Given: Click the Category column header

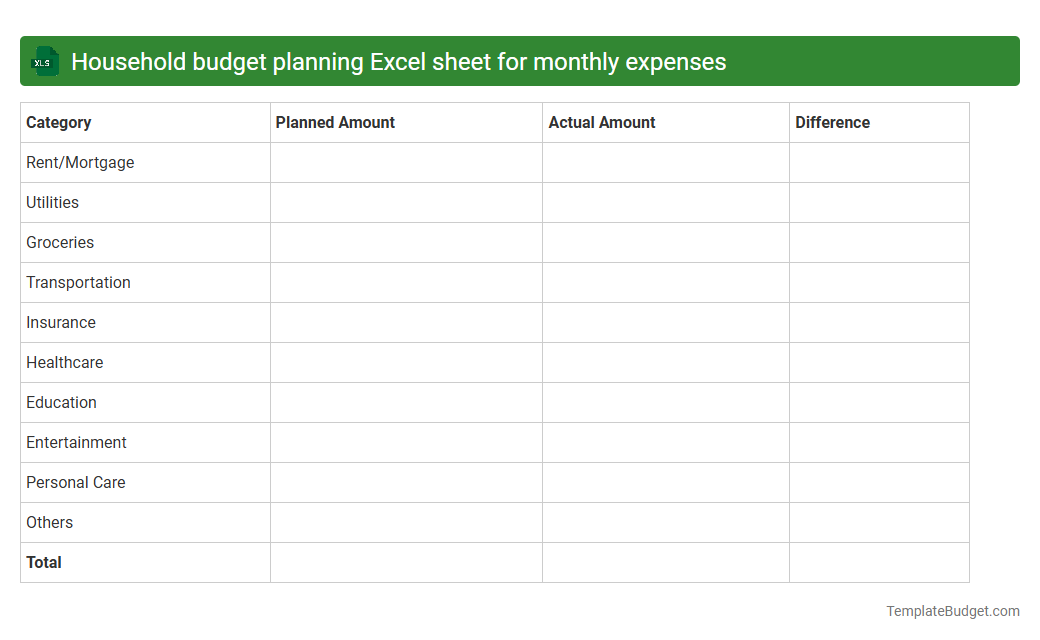Looking at the screenshot, I should pos(59,122).
